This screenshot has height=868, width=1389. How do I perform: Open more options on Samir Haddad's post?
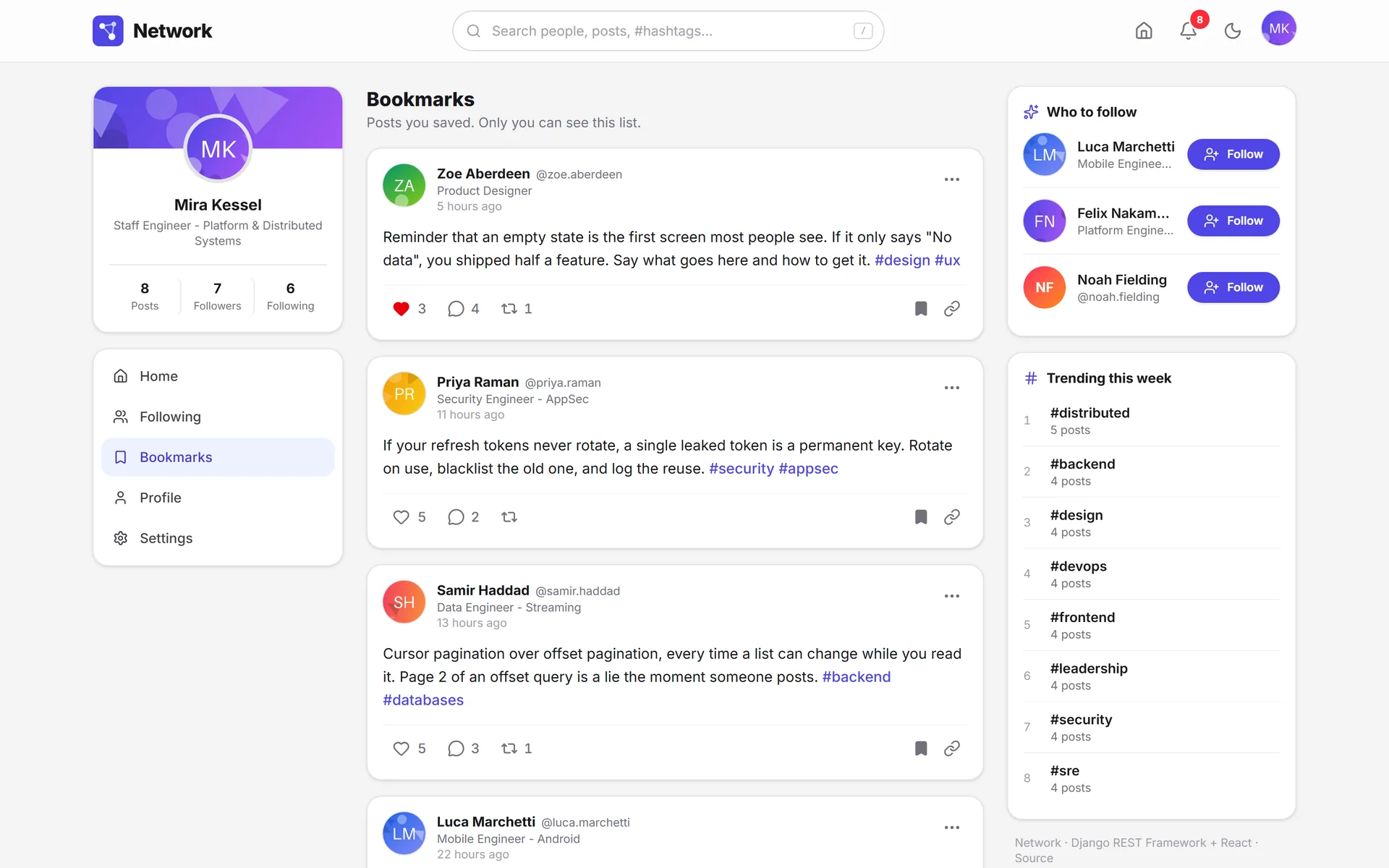pos(952,596)
